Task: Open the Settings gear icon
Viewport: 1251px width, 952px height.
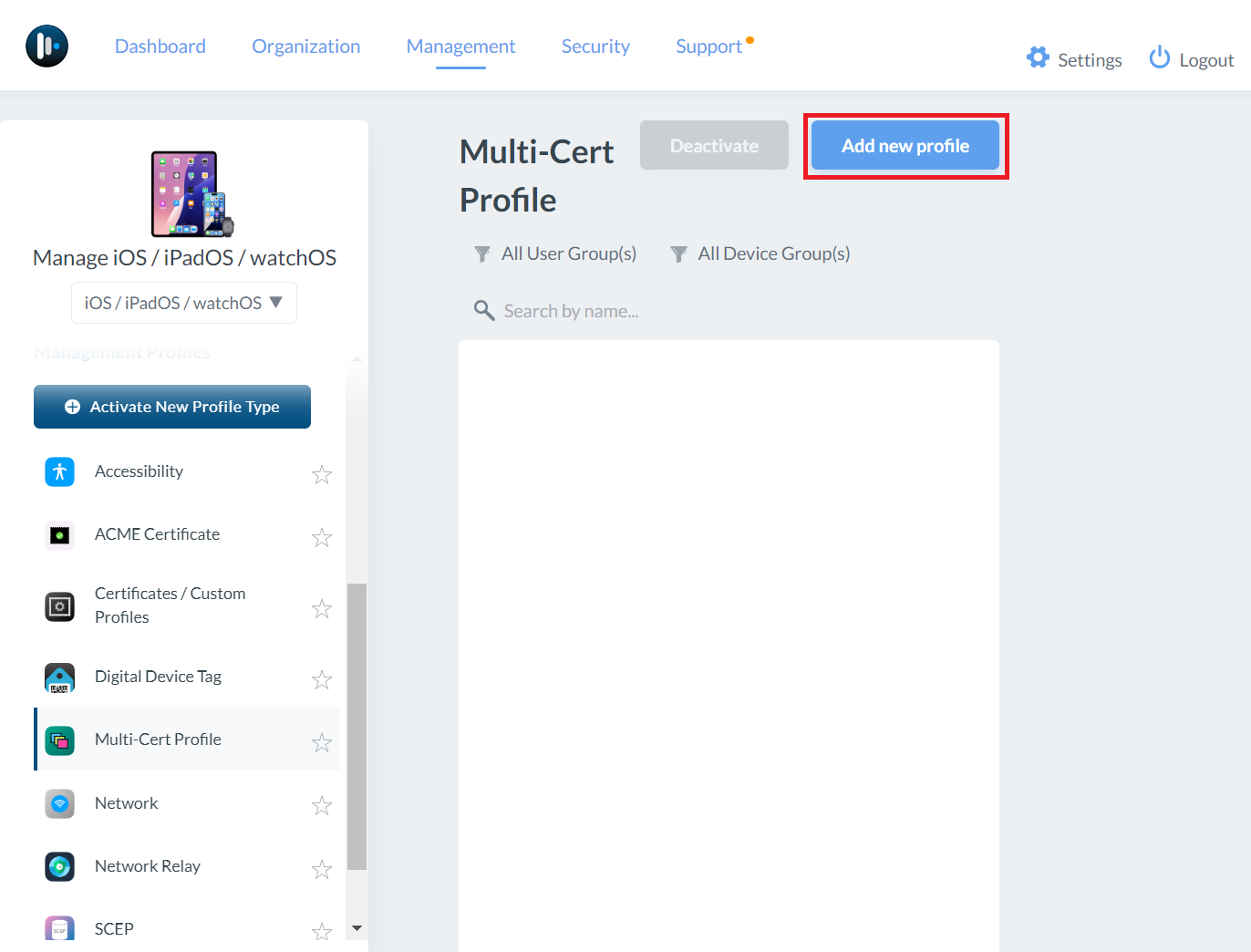Action: coord(1038,58)
